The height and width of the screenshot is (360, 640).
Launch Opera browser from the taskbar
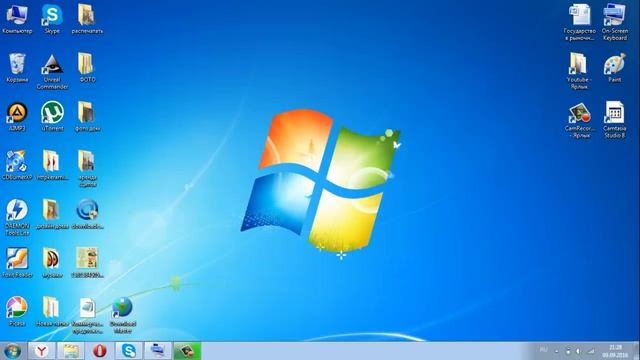pos(100,351)
